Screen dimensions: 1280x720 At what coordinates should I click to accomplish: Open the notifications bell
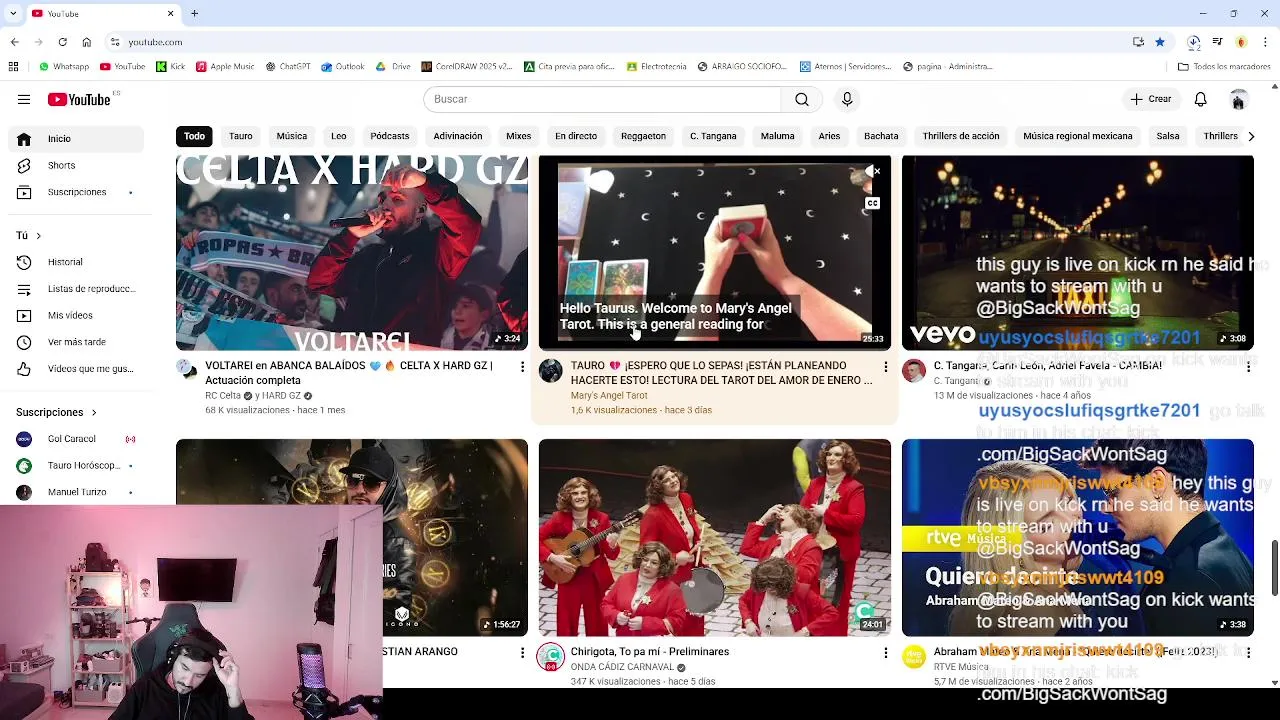point(1200,99)
